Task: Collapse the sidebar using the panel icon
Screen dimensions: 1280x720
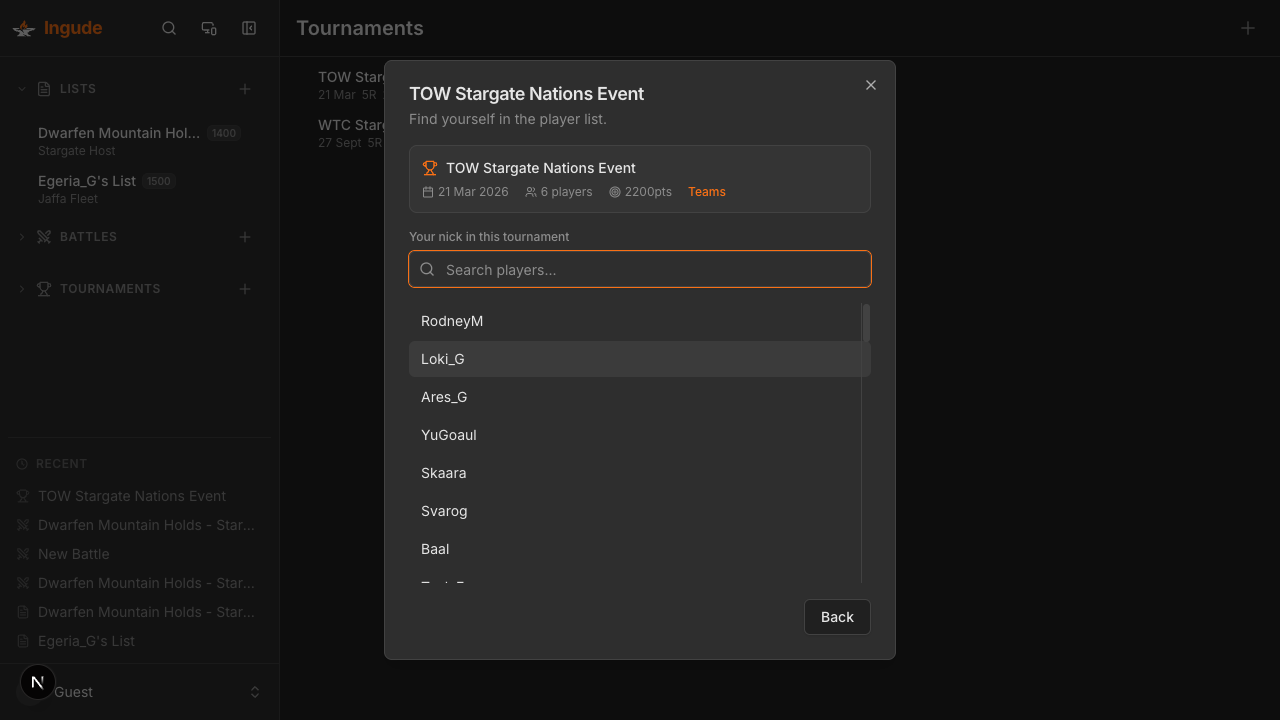Action: tap(248, 28)
